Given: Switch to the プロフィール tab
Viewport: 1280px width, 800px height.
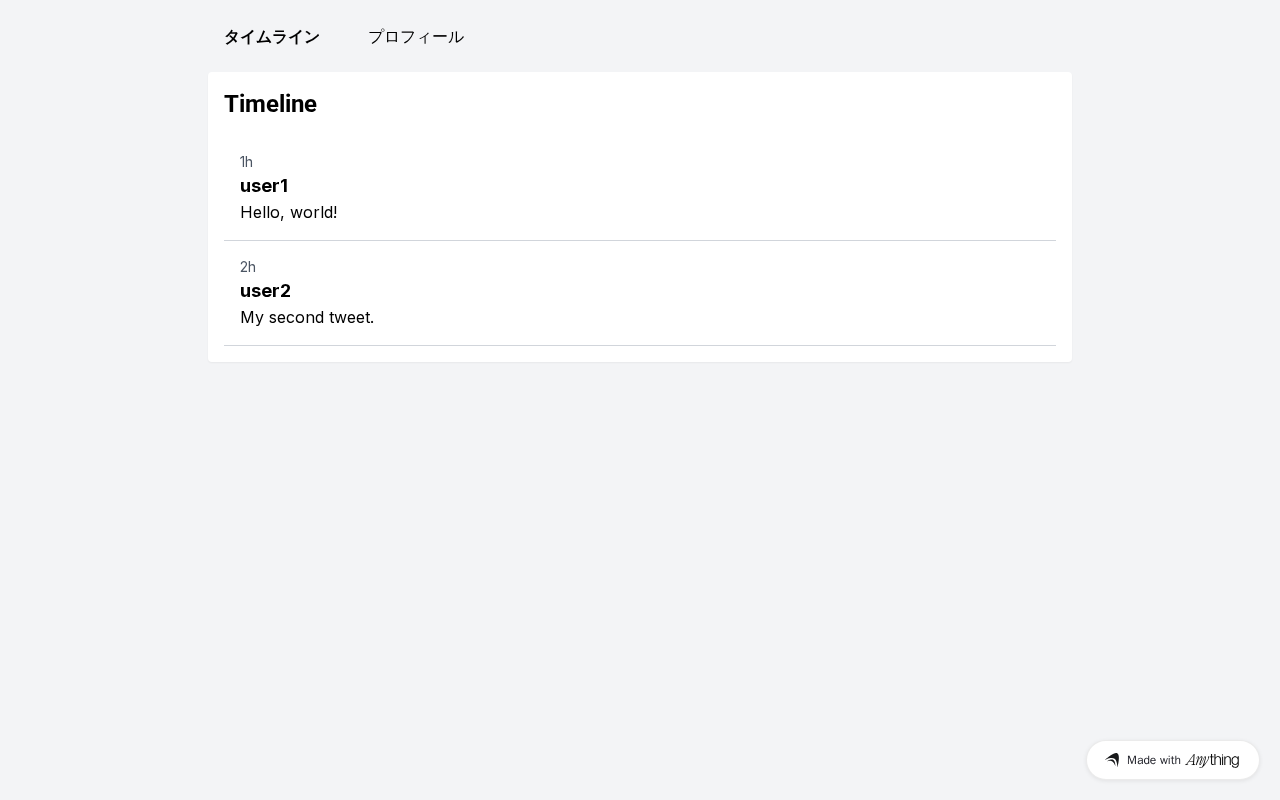Looking at the screenshot, I should pos(415,37).
